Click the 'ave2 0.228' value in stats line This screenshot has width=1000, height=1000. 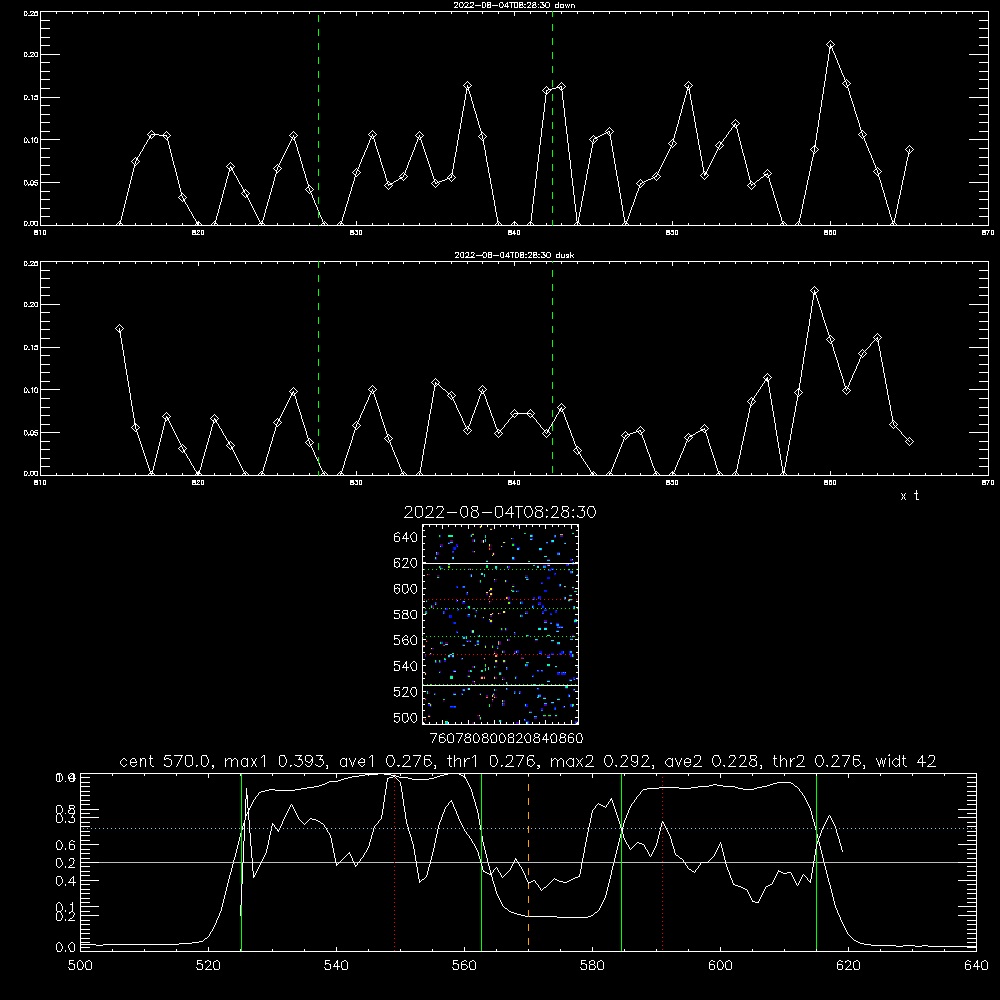[x=713, y=761]
